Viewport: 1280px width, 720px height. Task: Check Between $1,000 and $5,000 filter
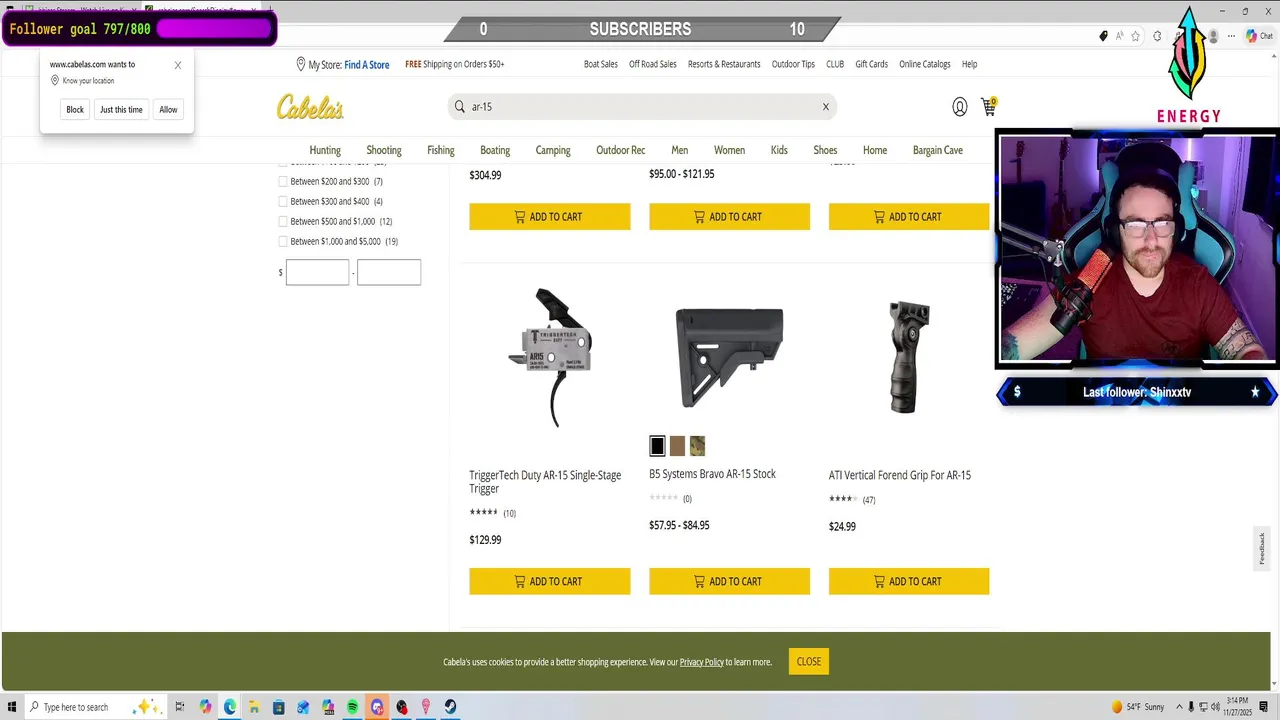point(283,241)
